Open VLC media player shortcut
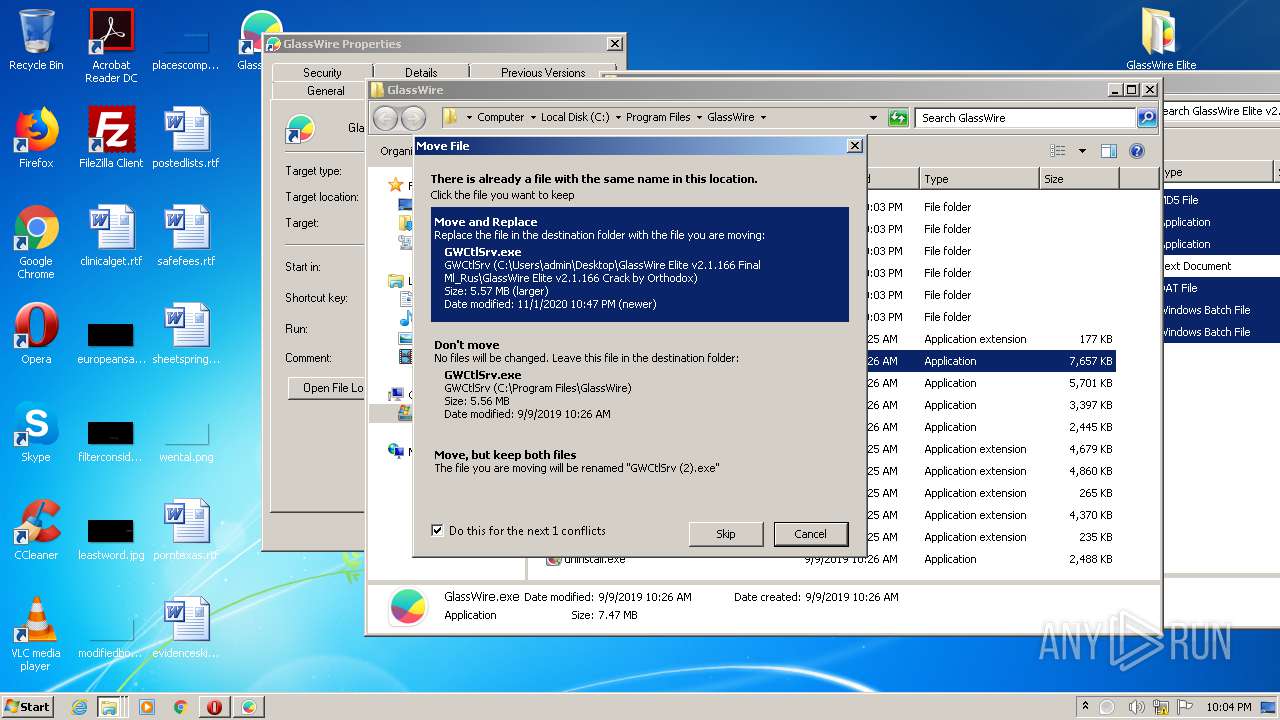Image resolution: width=1280 pixels, height=720 pixels. [x=36, y=634]
